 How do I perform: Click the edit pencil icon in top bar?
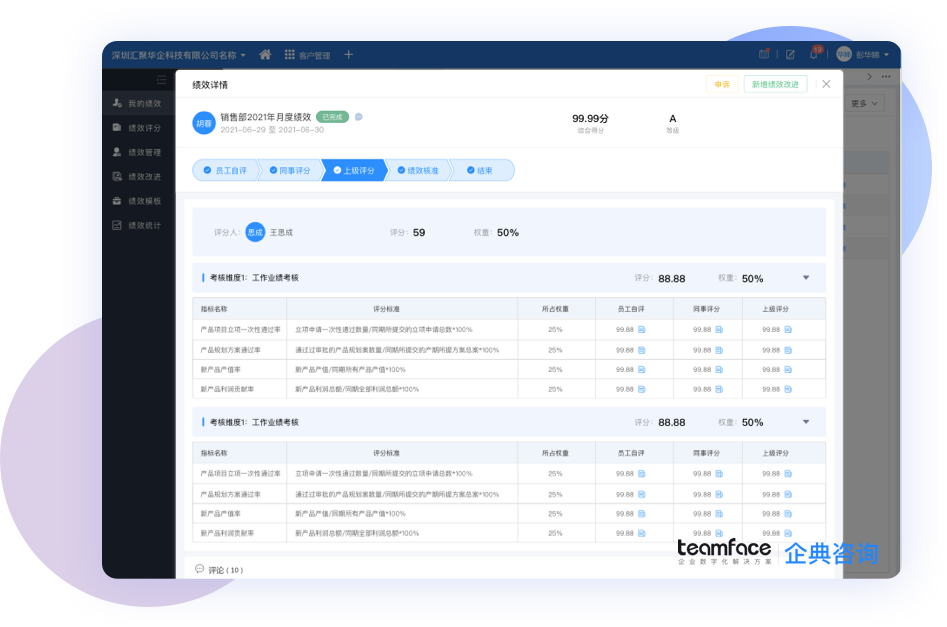click(x=790, y=55)
